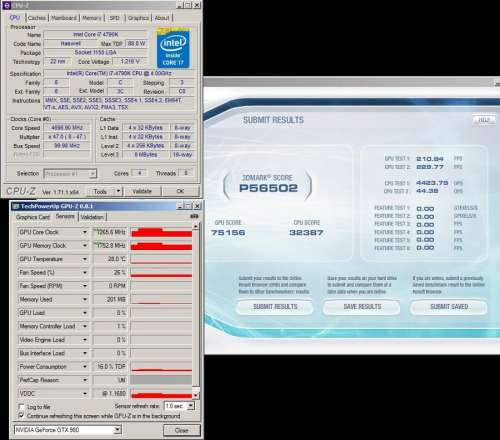Screen dimensions: 500x440
Task: Open Help in the 3DMark window
Action: [x=484, y=120]
